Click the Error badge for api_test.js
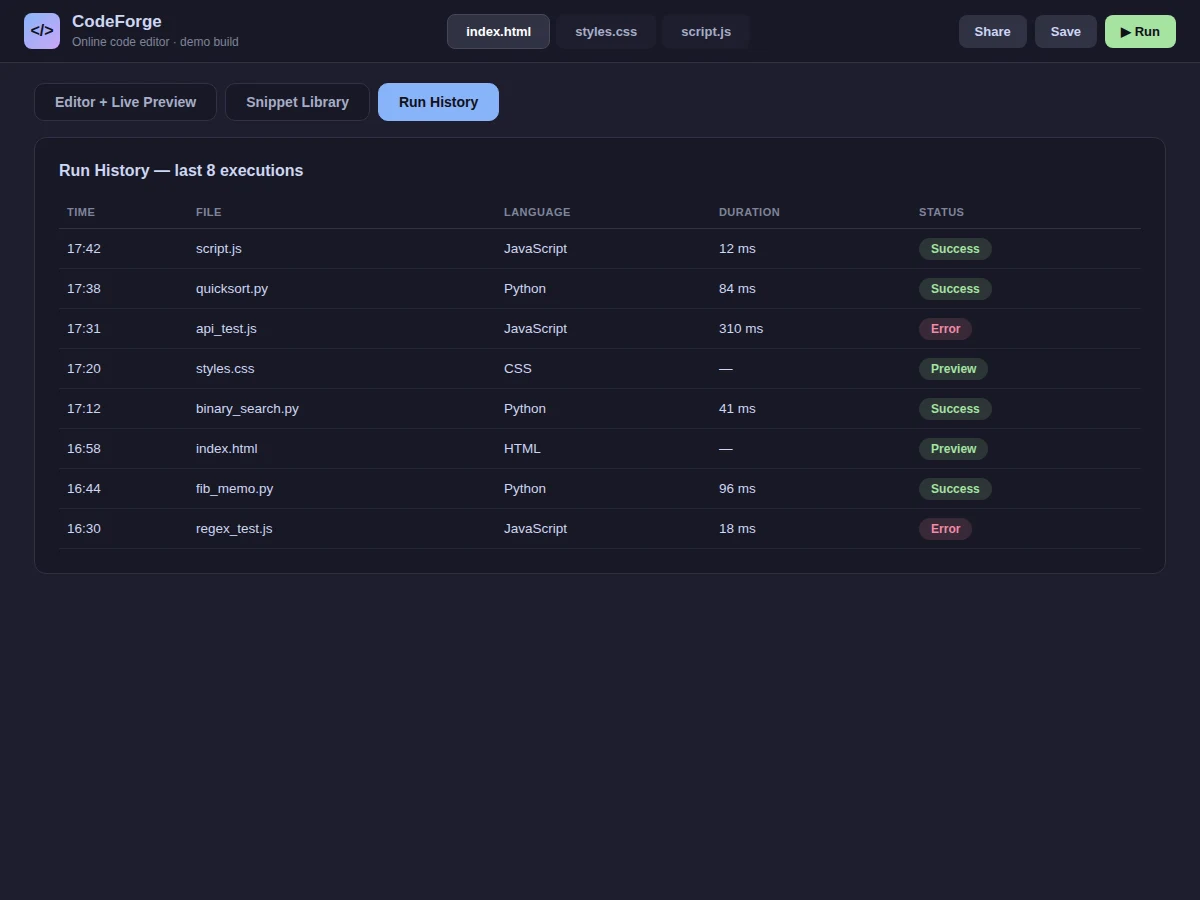The width and height of the screenshot is (1200, 900). [x=945, y=329]
